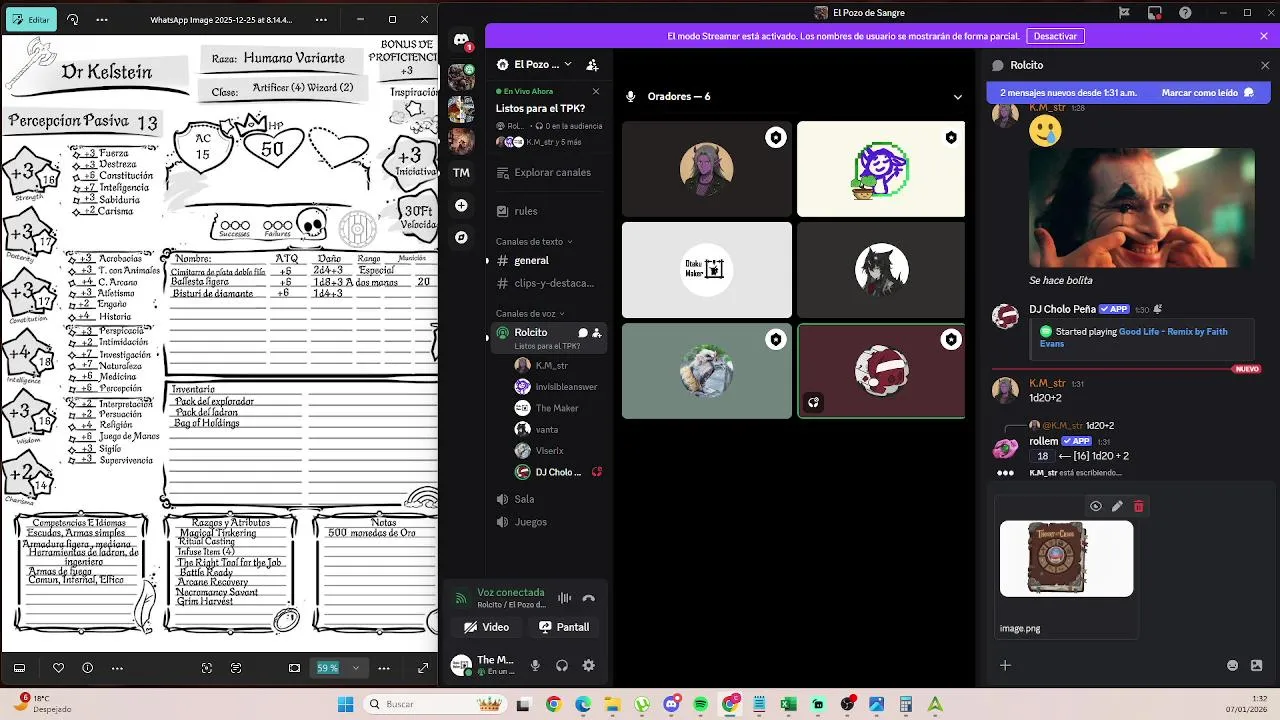Click the taskbar Buscar search box
Screen dimensions: 1280x720
coord(435,704)
